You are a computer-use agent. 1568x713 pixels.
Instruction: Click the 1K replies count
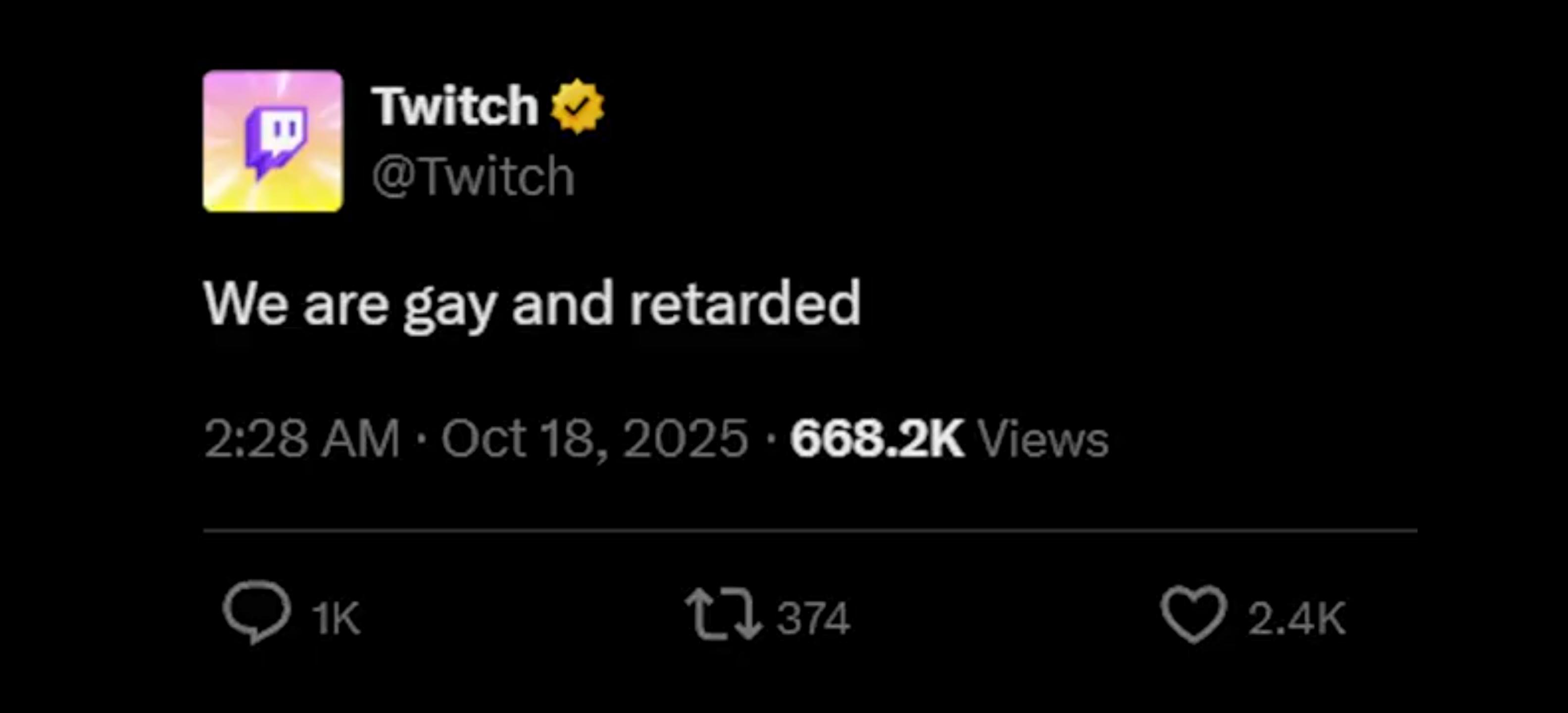pos(336,618)
